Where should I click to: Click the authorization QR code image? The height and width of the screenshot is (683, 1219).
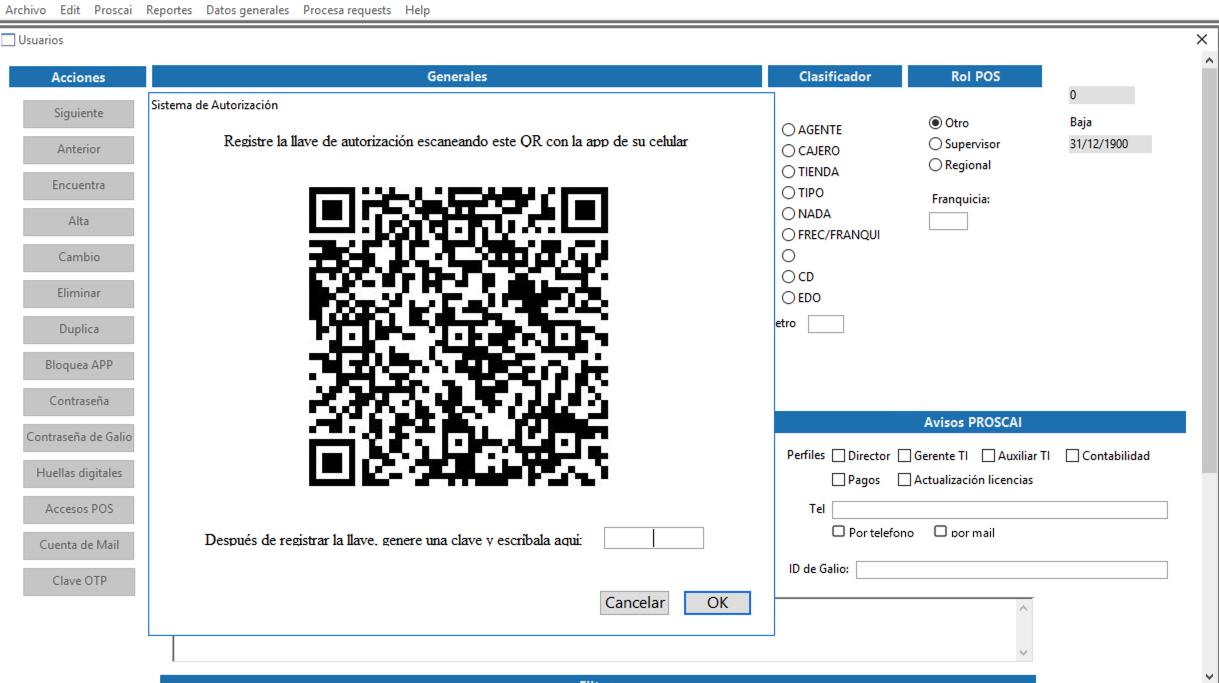tap(459, 337)
